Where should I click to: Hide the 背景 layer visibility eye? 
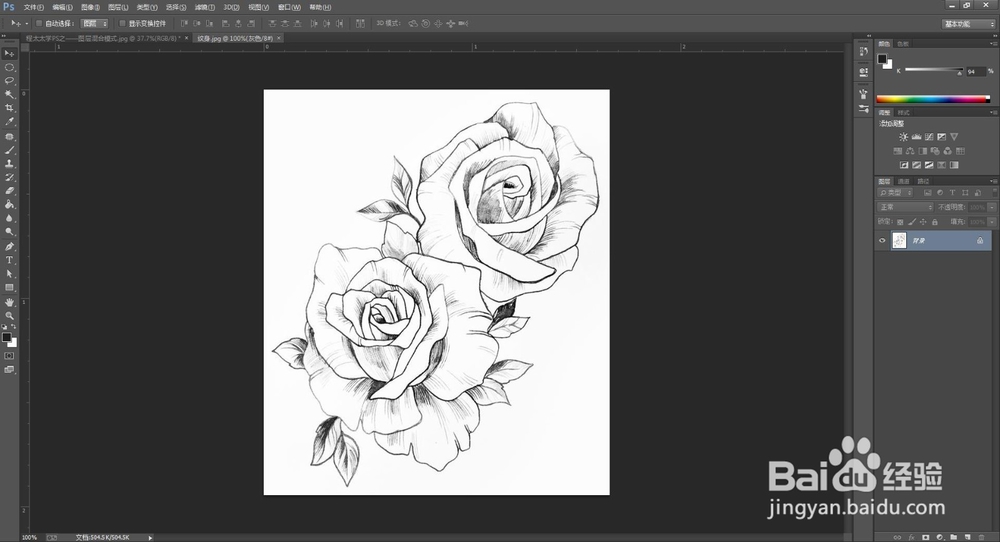[x=882, y=240]
